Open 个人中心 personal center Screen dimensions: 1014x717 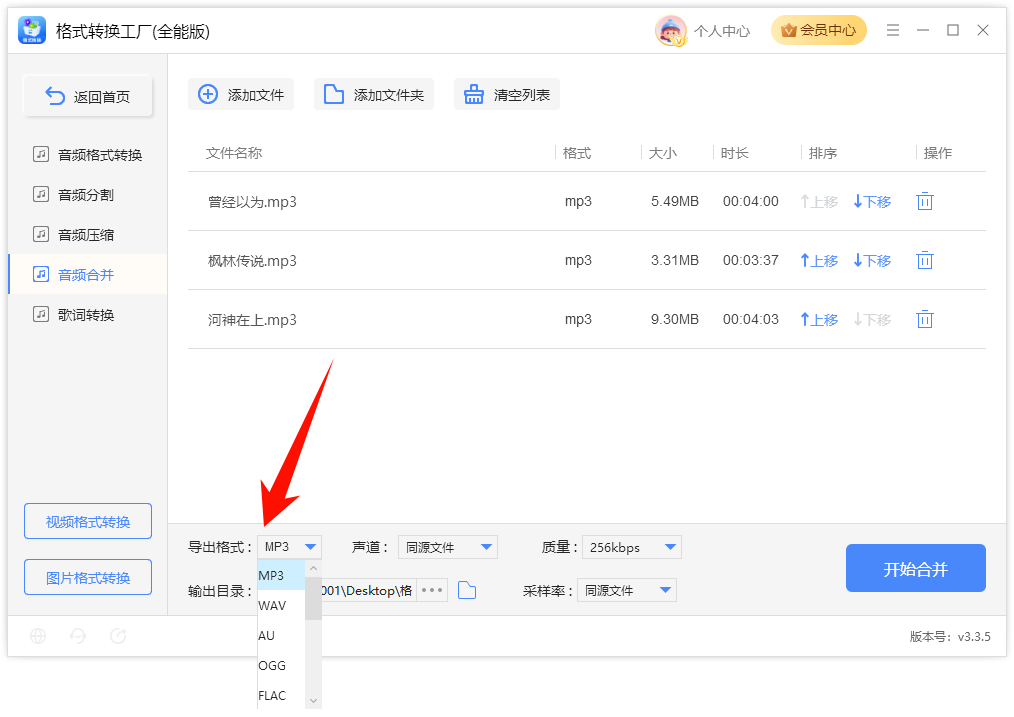(722, 31)
